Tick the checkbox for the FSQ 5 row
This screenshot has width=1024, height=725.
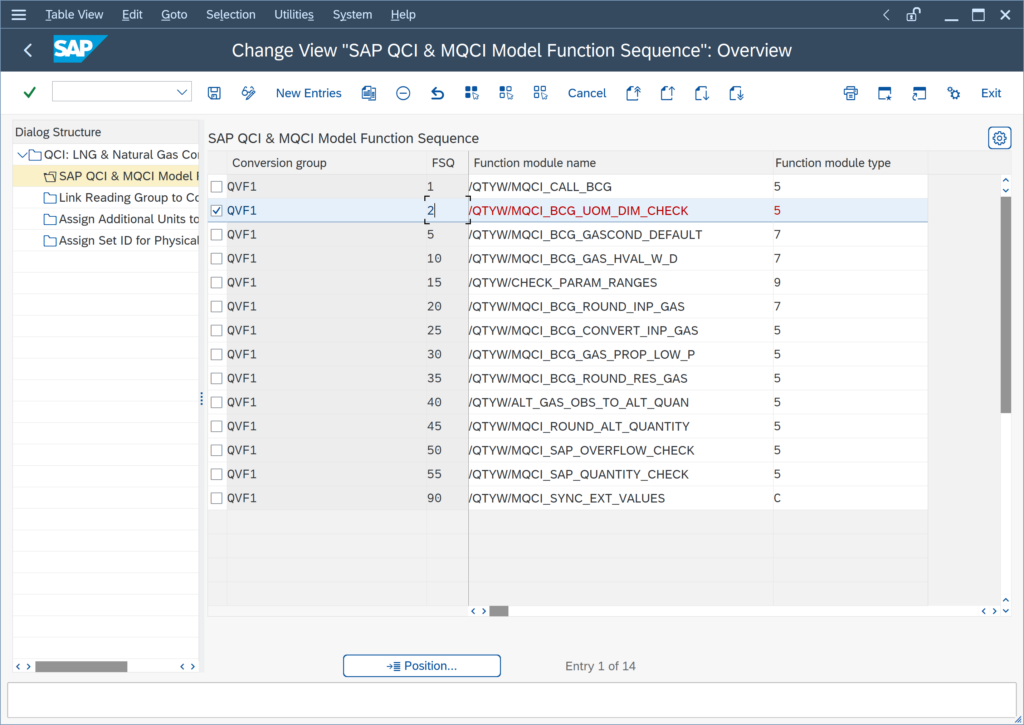tap(217, 234)
